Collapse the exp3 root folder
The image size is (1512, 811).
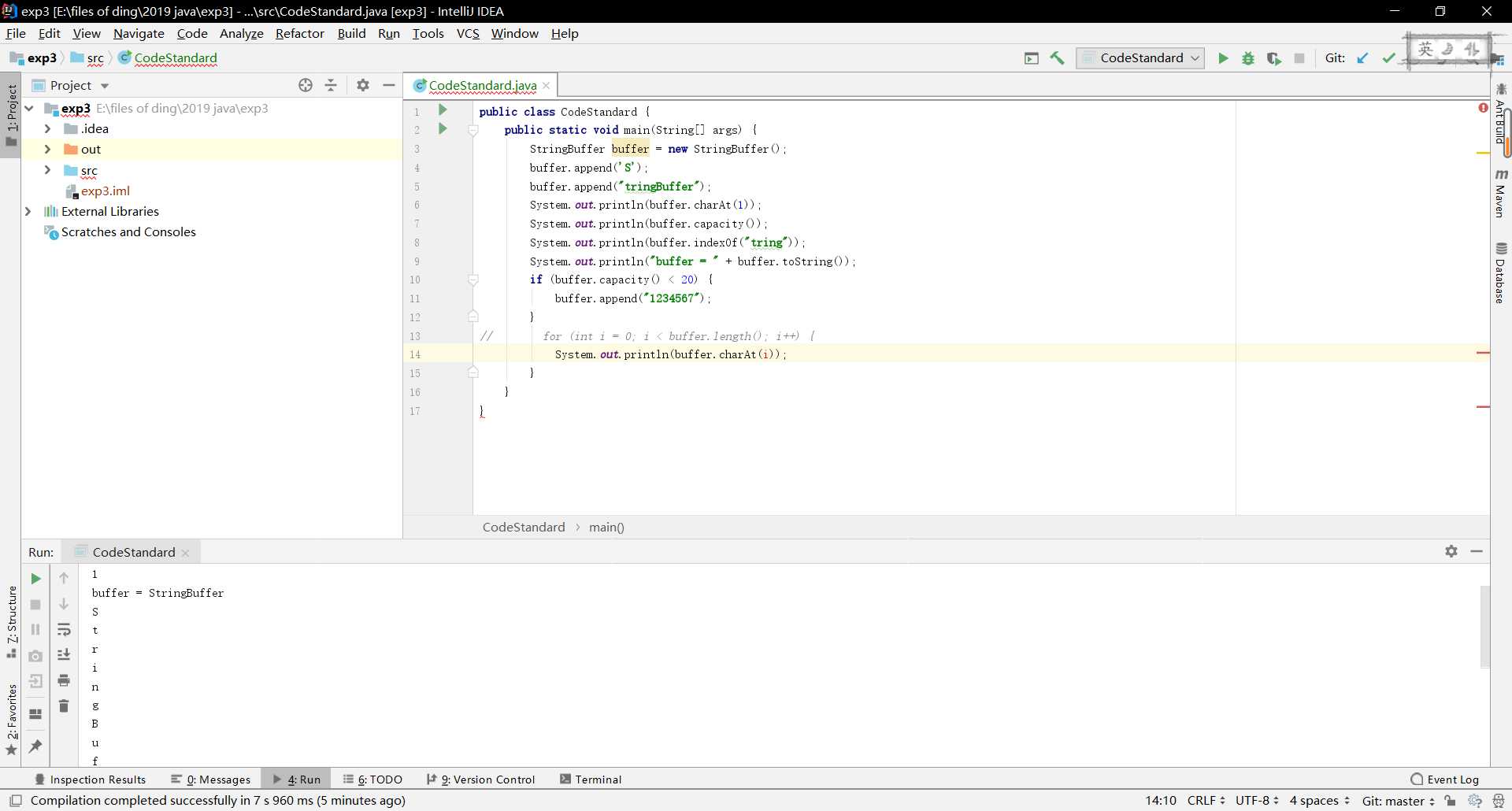pyautogui.click(x=29, y=108)
